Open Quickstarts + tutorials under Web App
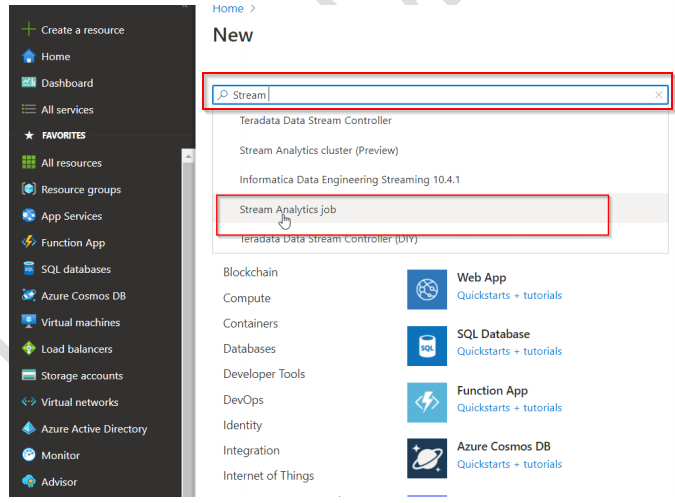The height and width of the screenshot is (503, 675). [x=509, y=296]
